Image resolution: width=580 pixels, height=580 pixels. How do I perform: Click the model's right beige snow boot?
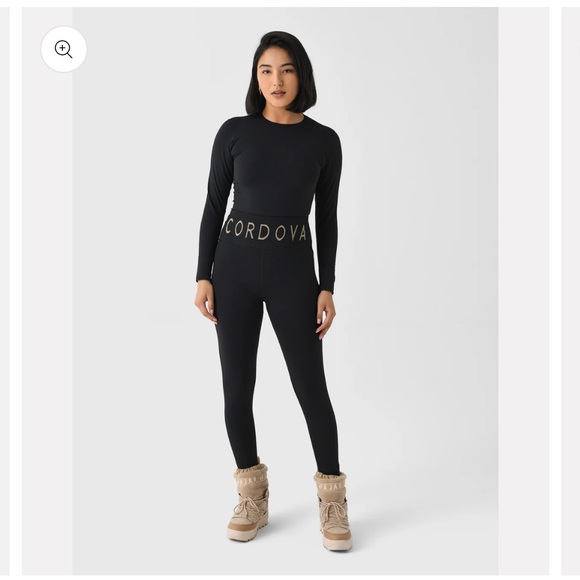249,499
